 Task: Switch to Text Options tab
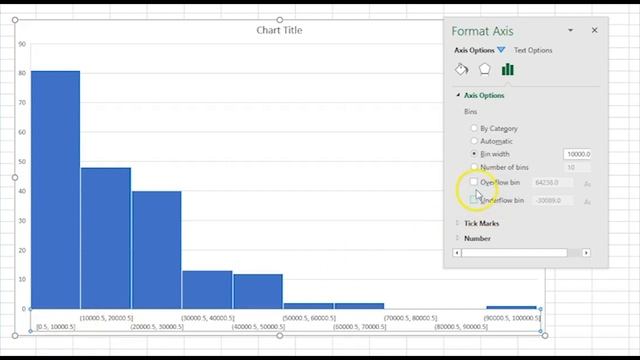point(533,50)
